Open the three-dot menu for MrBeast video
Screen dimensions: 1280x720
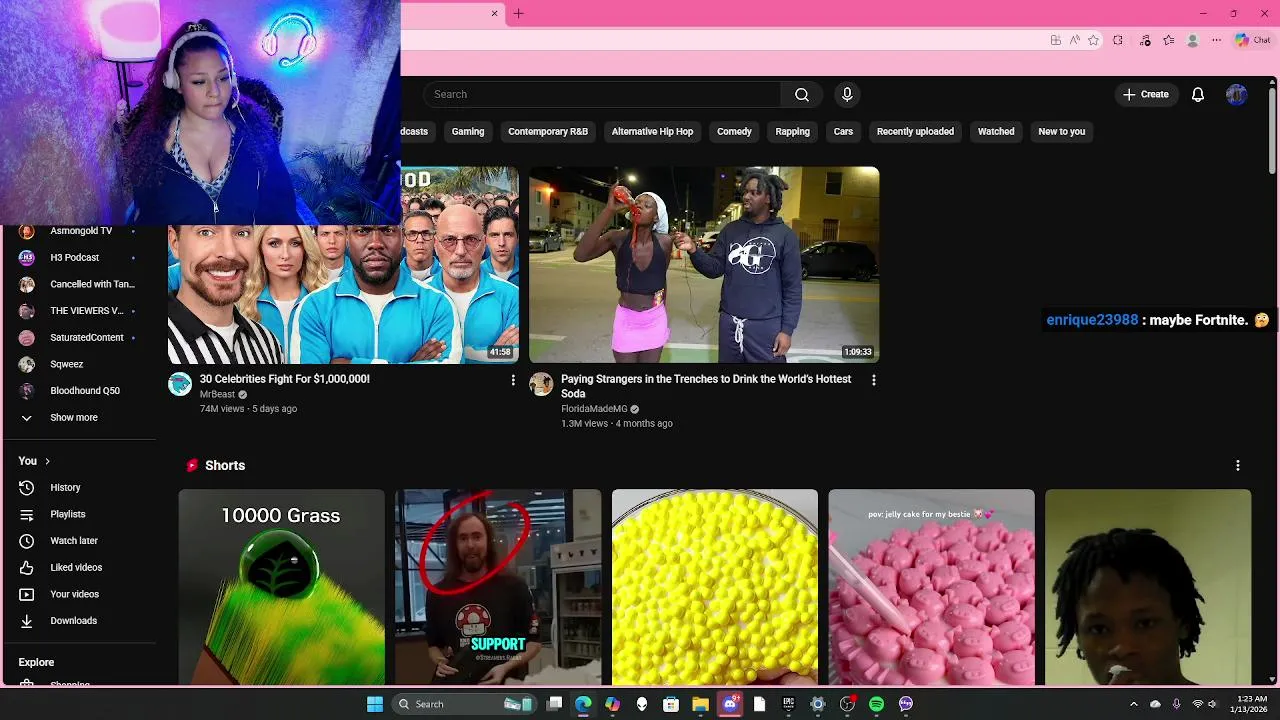coord(513,380)
